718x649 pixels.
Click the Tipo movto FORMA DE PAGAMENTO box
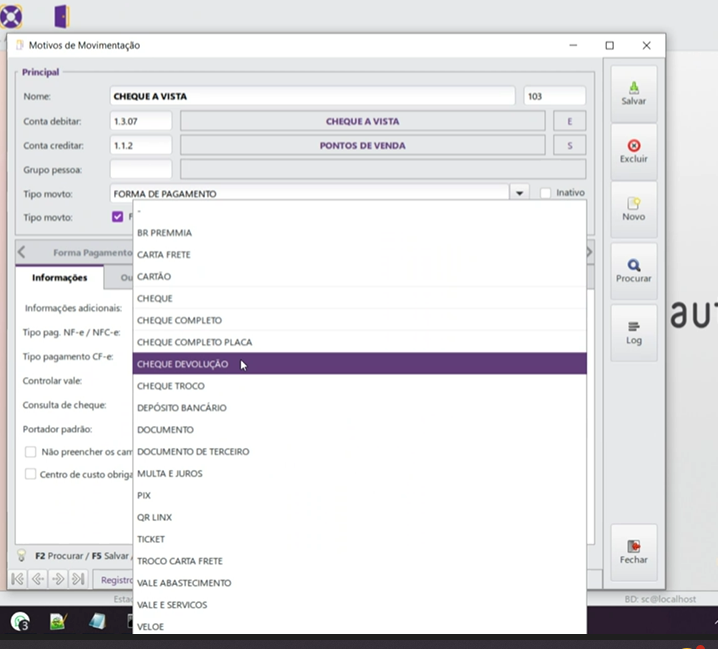pos(310,193)
